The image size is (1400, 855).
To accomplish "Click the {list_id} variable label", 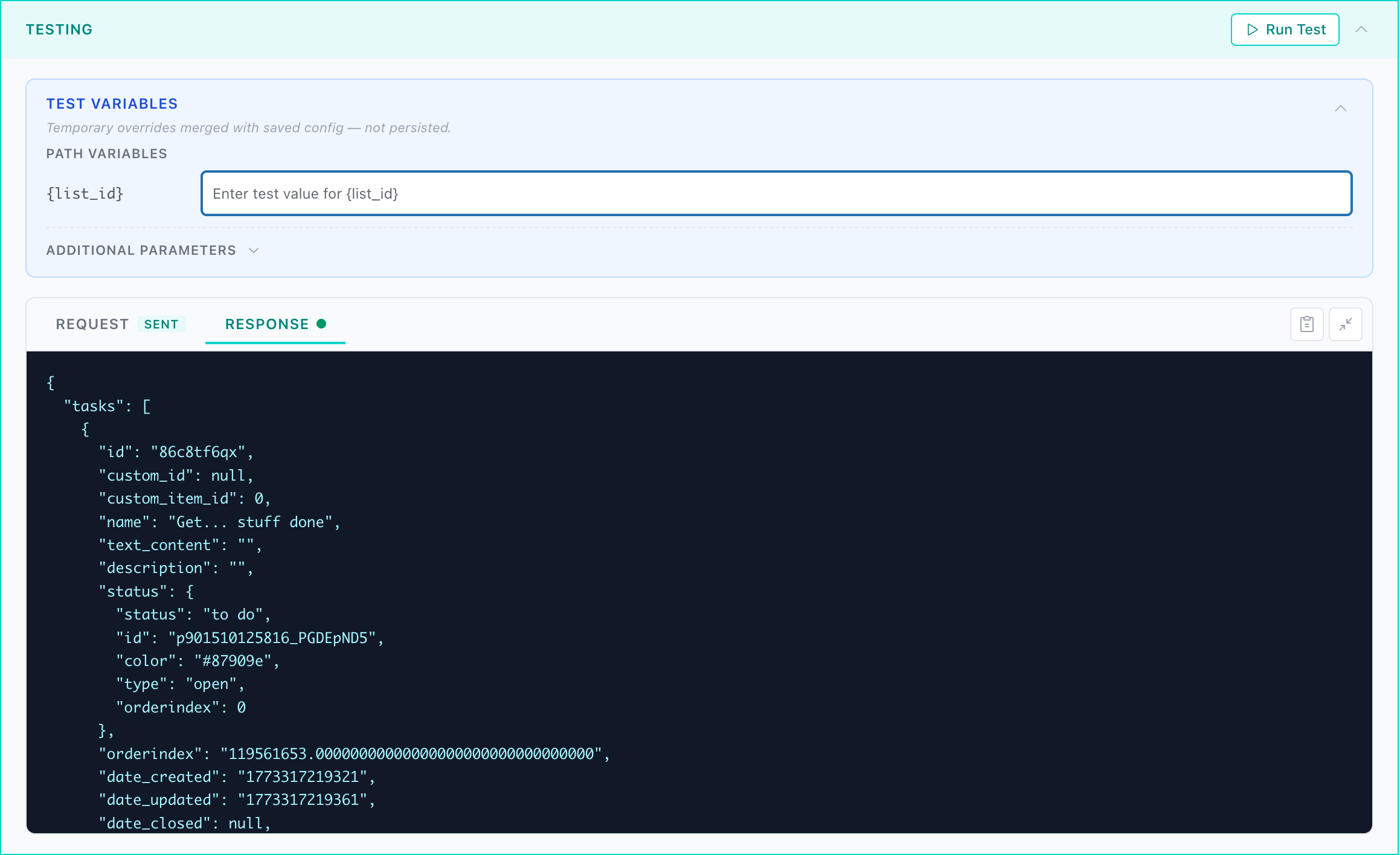I will [85, 194].
